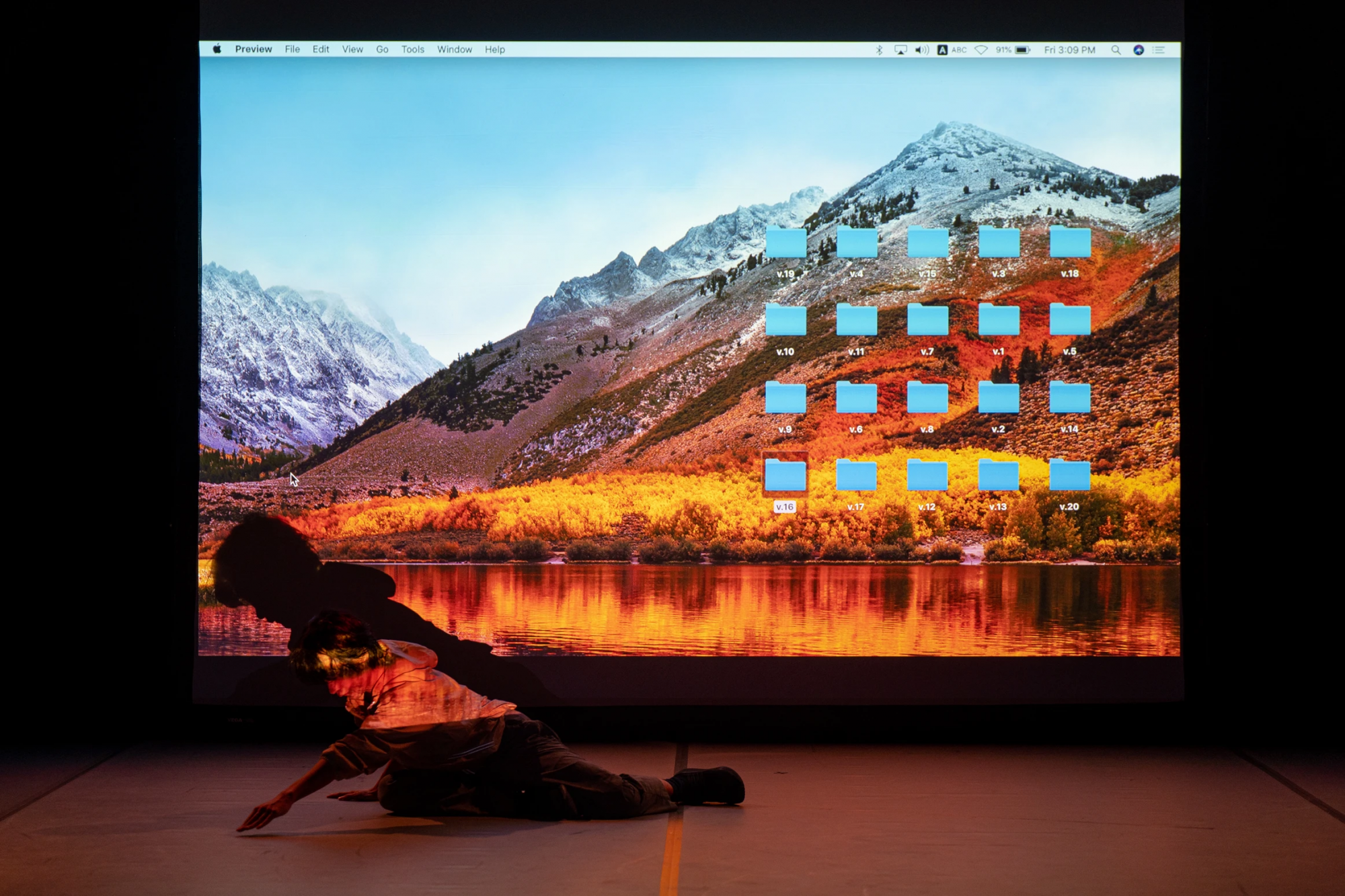Select the v.6 folder
Image resolution: width=1345 pixels, height=896 pixels.
(857, 398)
